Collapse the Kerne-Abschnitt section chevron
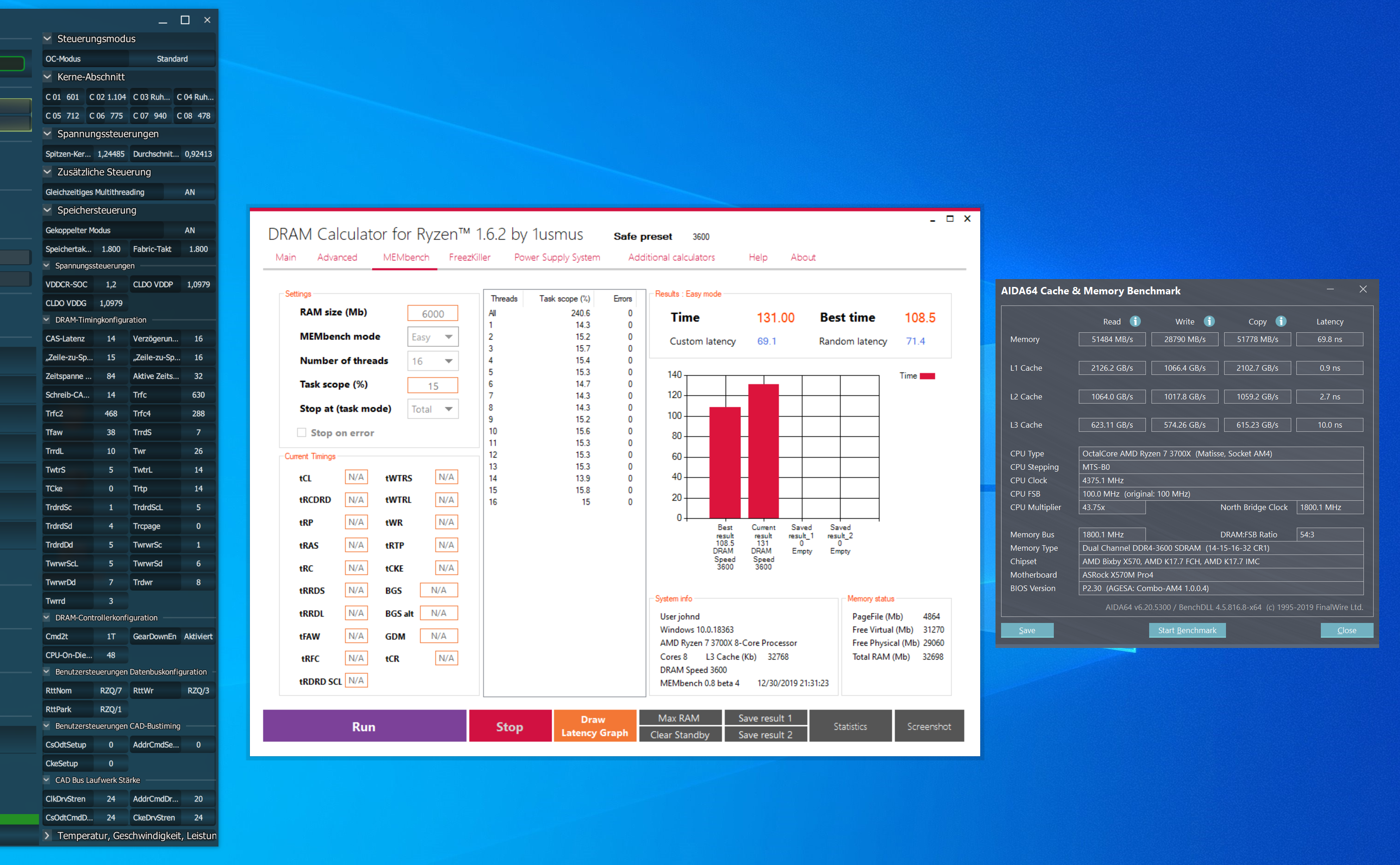The width and height of the screenshot is (1400, 865). click(x=48, y=77)
